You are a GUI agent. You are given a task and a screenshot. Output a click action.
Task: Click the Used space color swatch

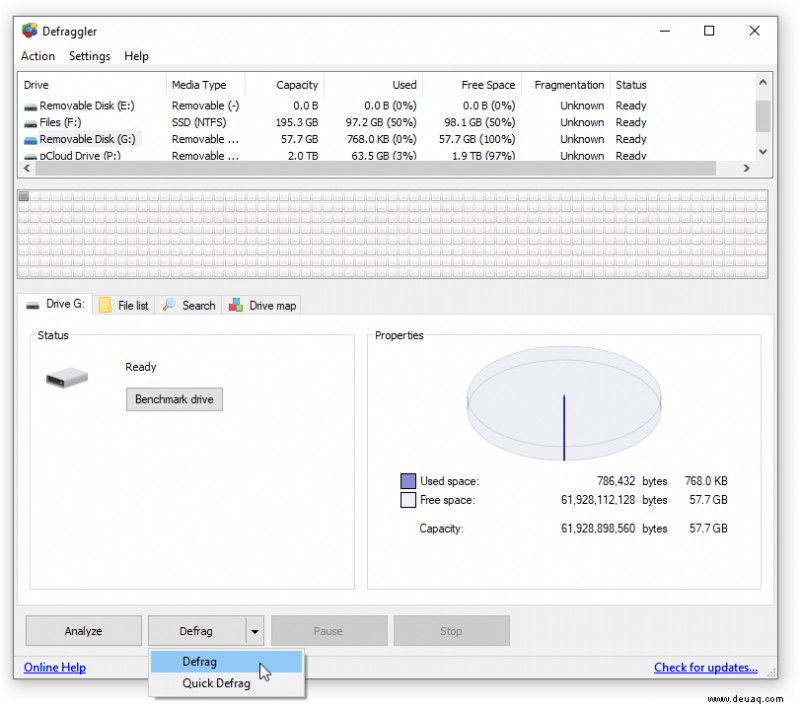click(x=408, y=481)
